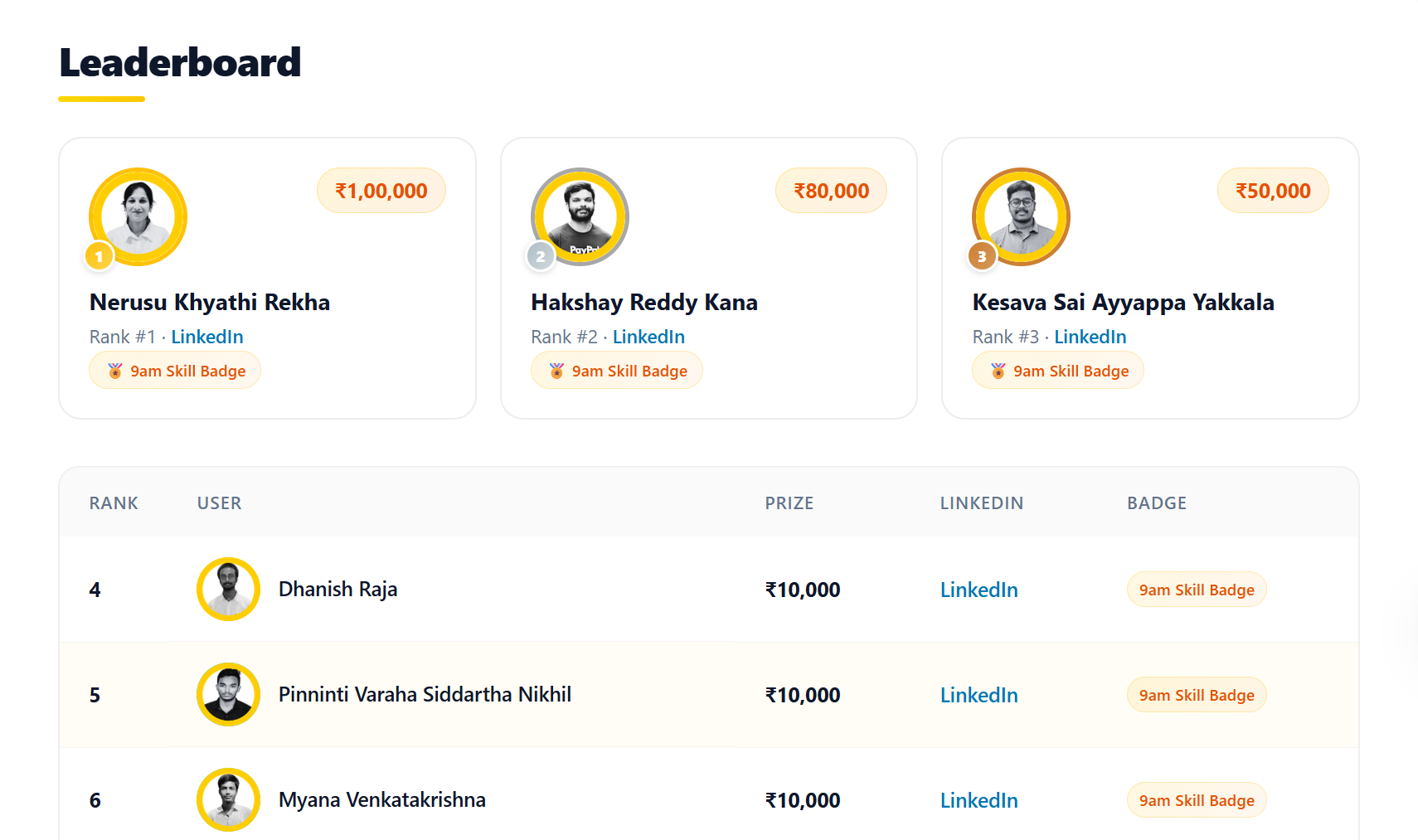Image resolution: width=1418 pixels, height=840 pixels.
Task: Open Dhanish Raja's LinkedIn link
Action: tap(979, 590)
